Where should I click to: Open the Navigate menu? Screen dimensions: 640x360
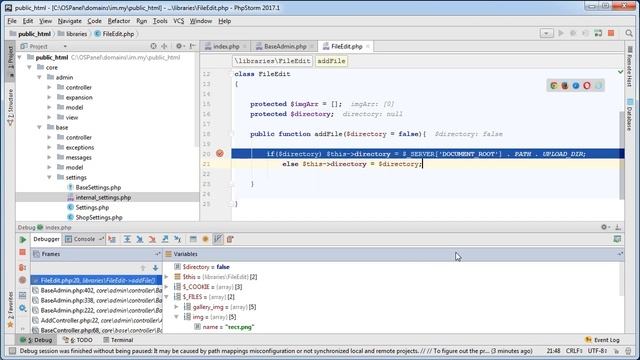(x=69, y=21)
